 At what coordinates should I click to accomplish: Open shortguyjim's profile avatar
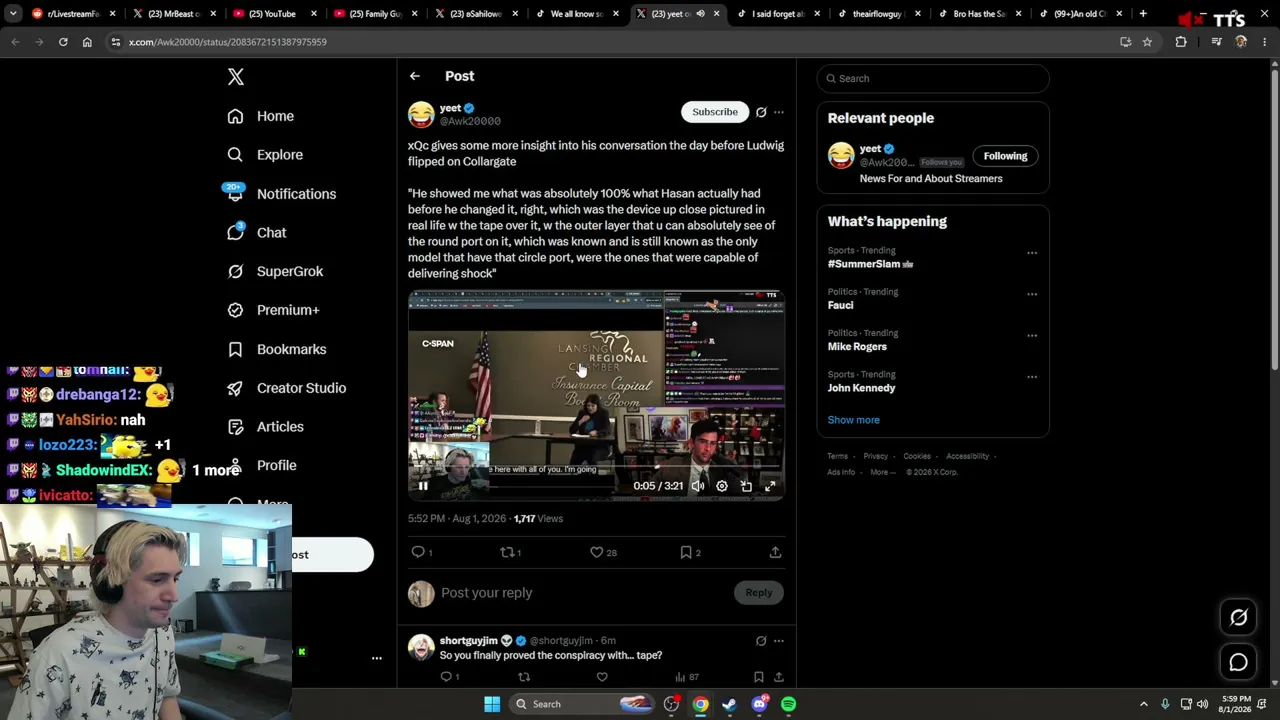421,647
